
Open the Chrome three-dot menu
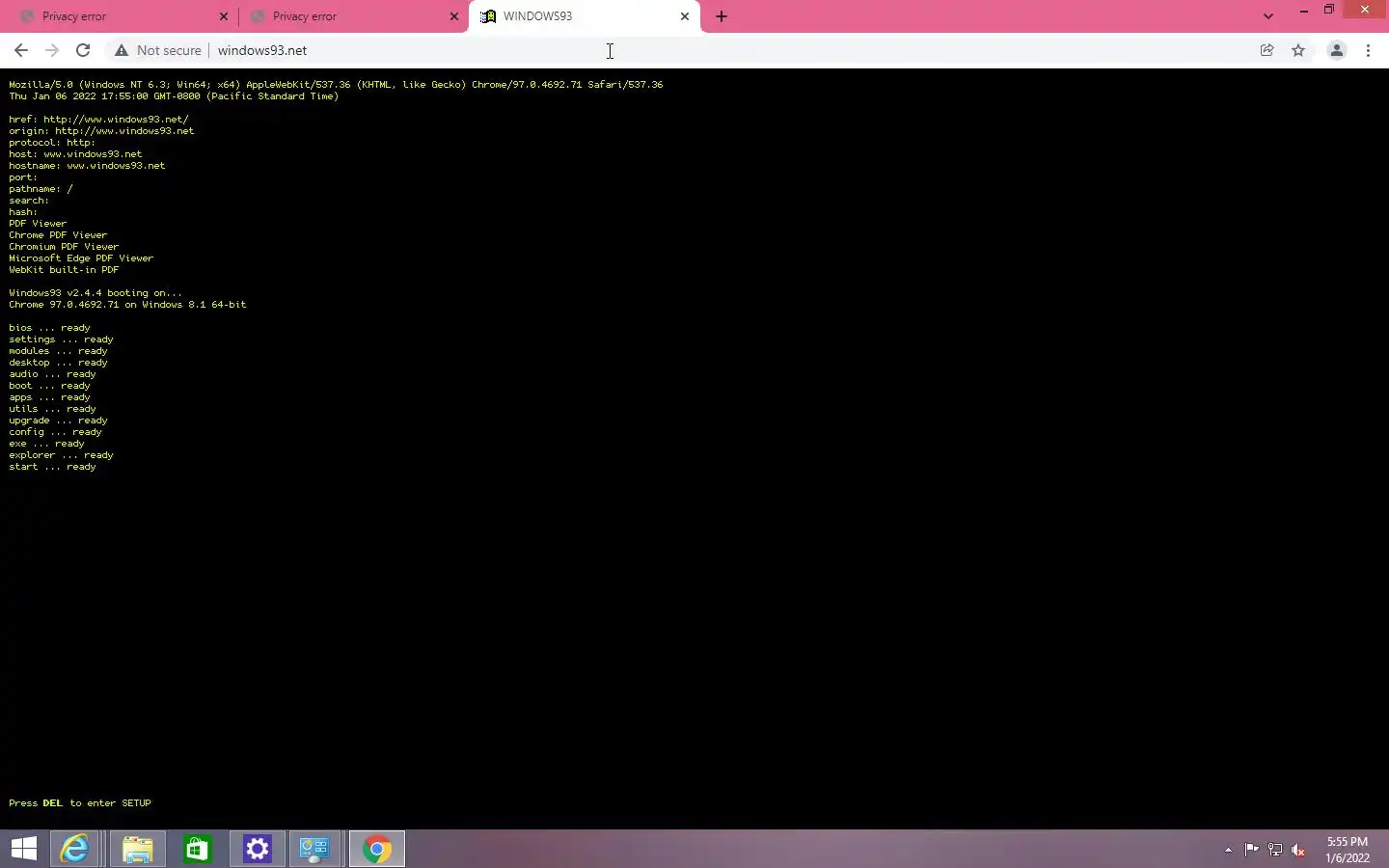(1368, 50)
